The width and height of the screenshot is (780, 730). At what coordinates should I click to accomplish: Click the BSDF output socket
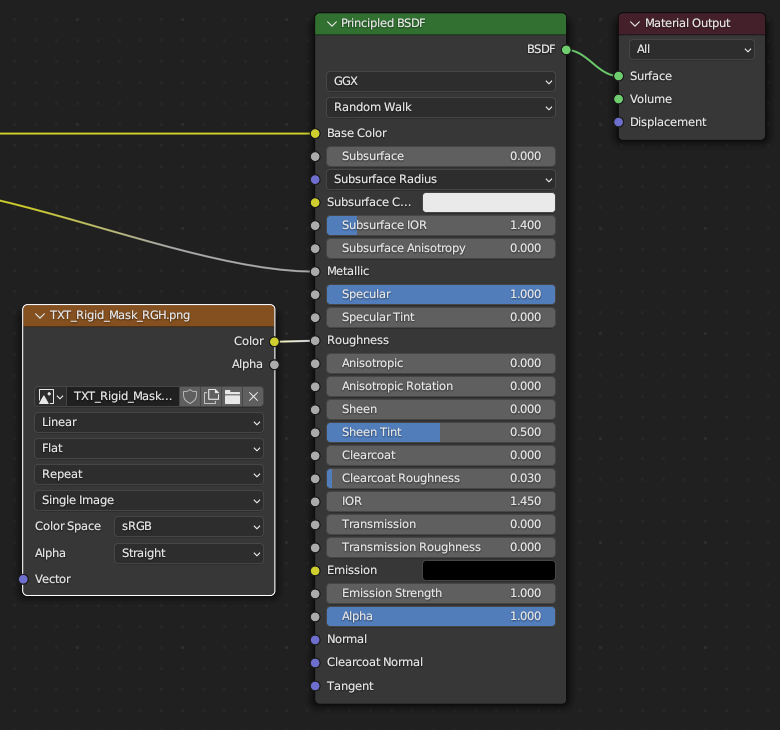tap(566, 49)
